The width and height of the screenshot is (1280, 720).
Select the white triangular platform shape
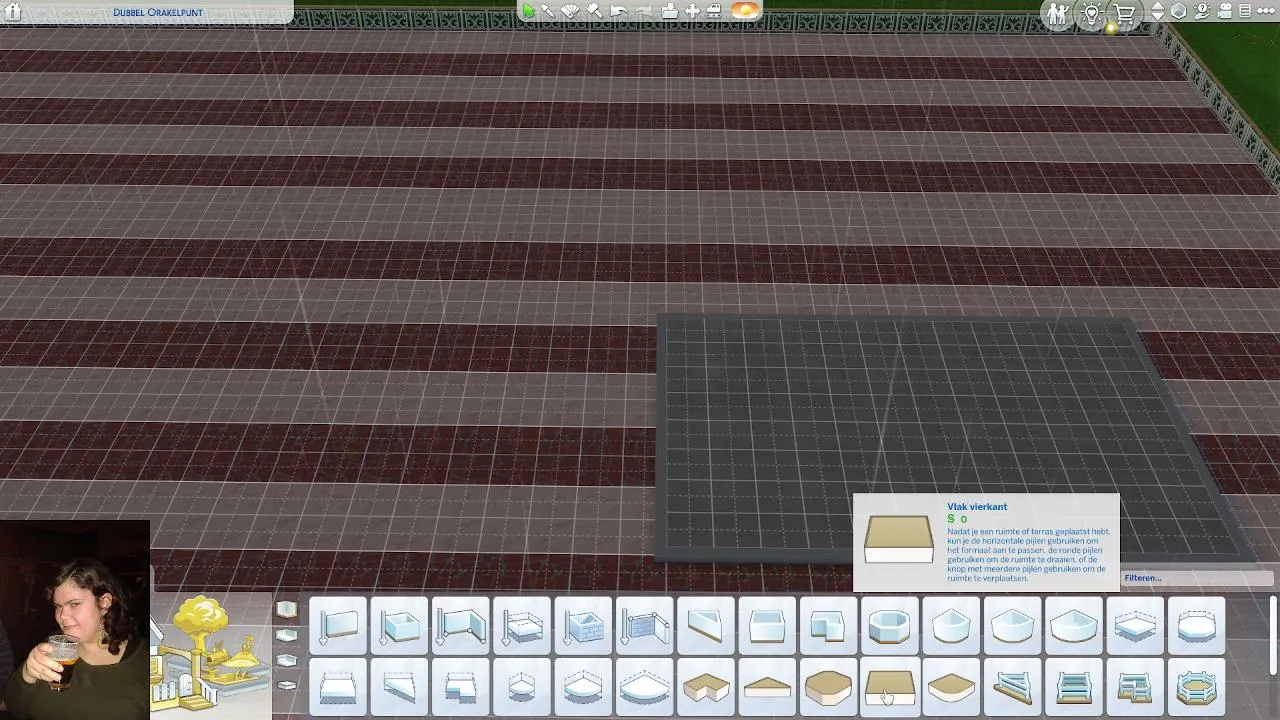pyautogui.click(x=400, y=688)
